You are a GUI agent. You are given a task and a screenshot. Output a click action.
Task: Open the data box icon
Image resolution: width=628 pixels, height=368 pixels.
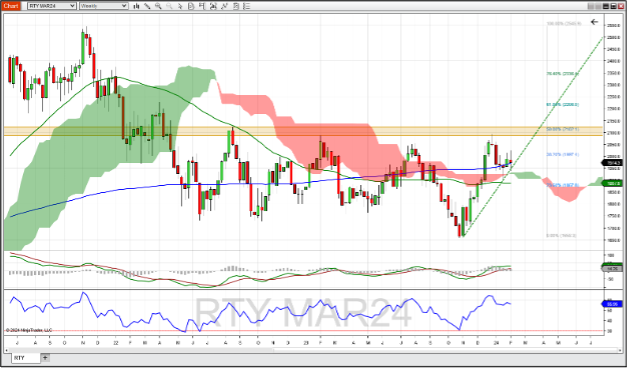pyautogui.click(x=191, y=6)
